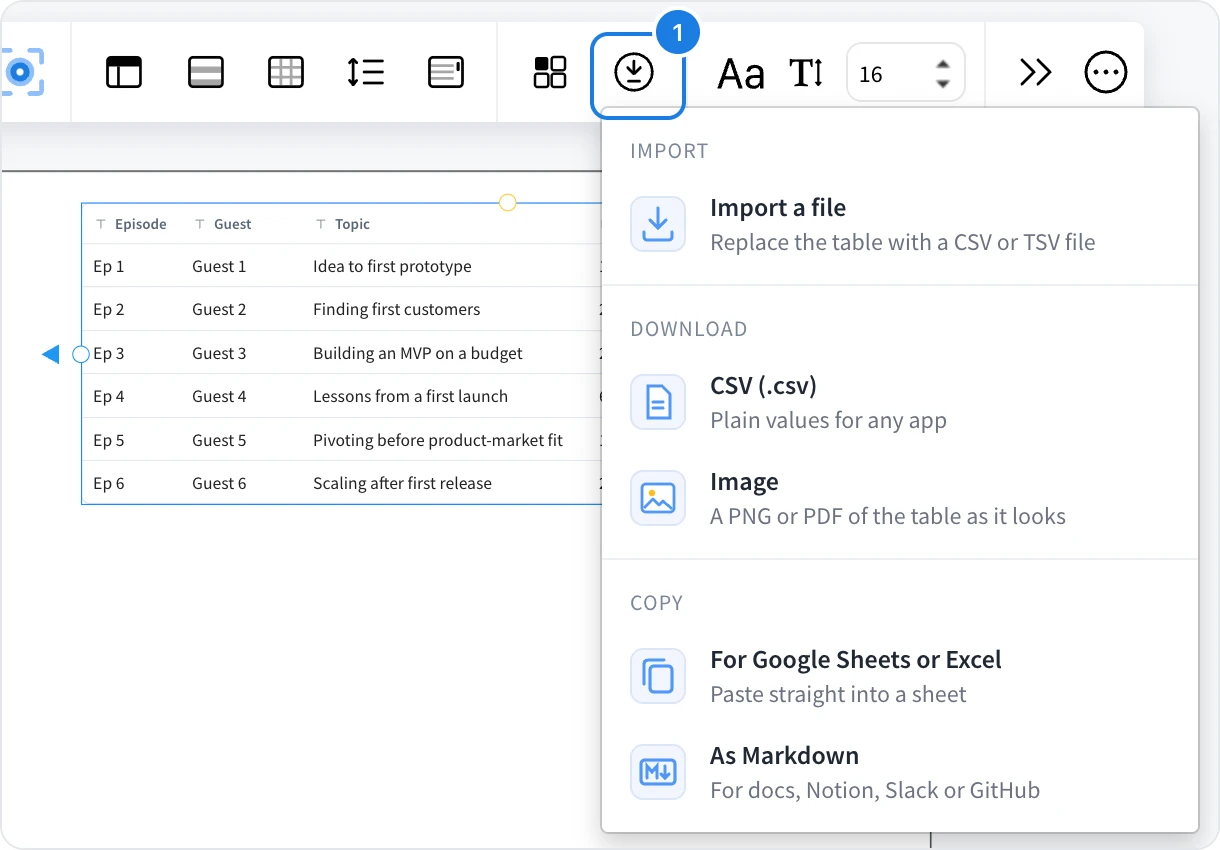The width and height of the screenshot is (1220, 850).
Task: Decrease font size with down stepper arrow
Action: pos(943,83)
